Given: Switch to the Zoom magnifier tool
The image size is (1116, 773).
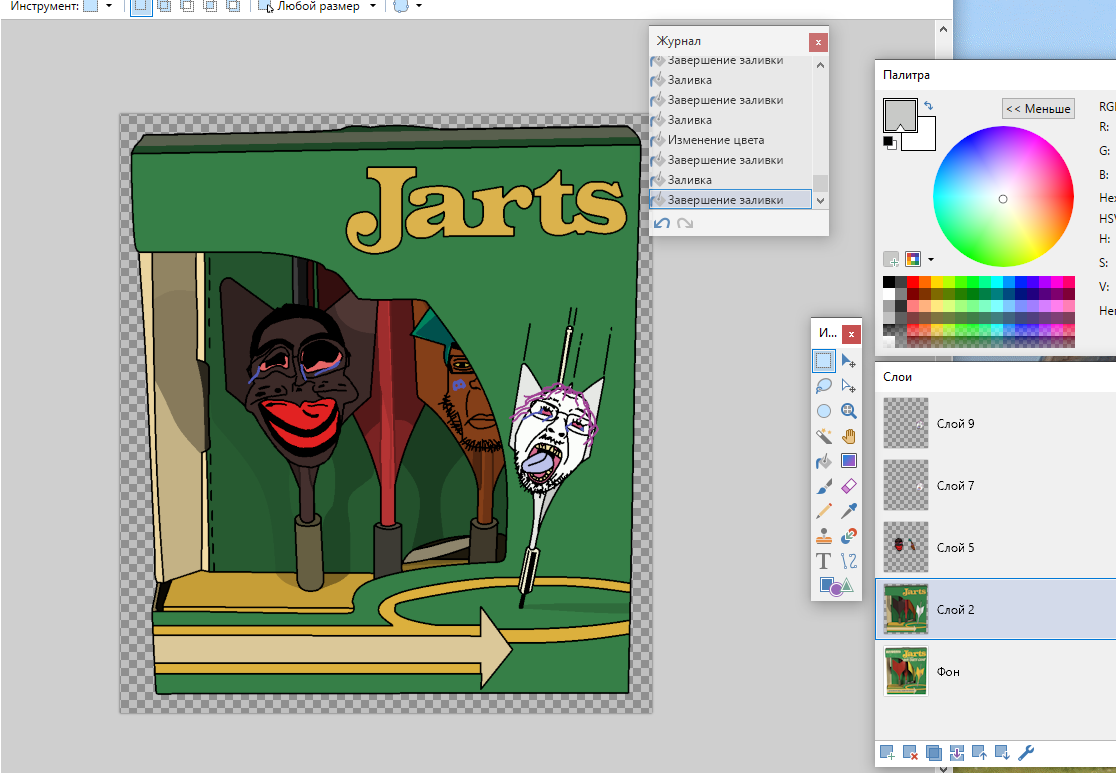Looking at the screenshot, I should (849, 411).
